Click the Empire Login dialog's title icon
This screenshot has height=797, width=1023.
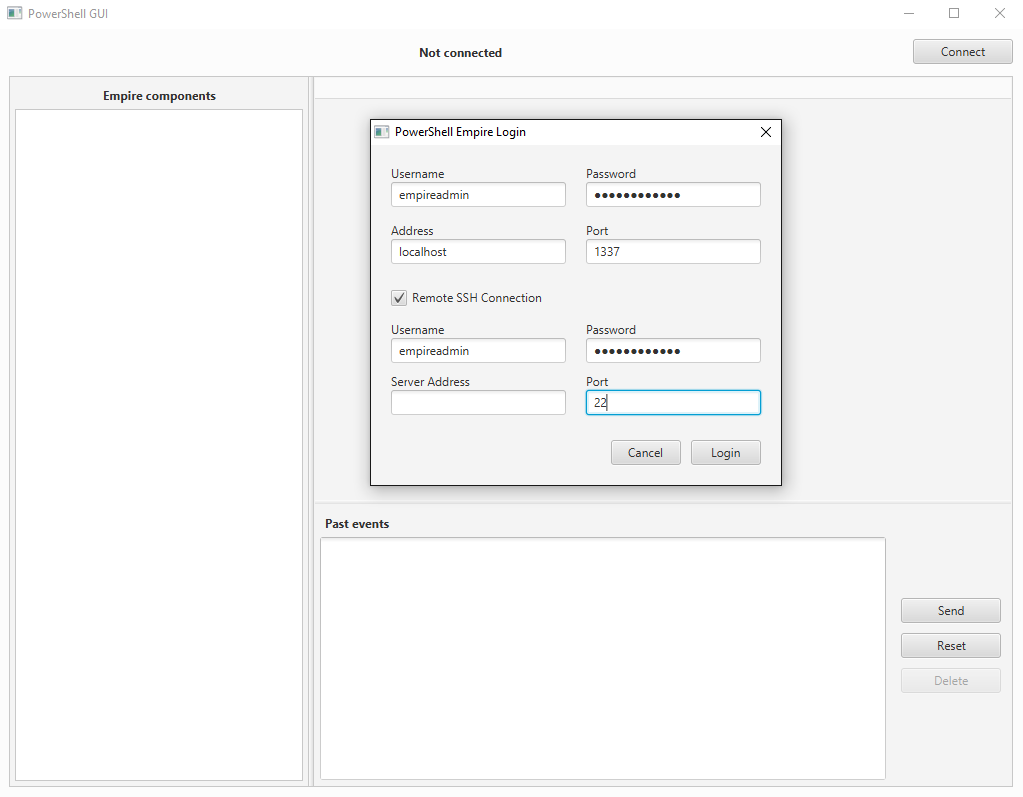(382, 132)
